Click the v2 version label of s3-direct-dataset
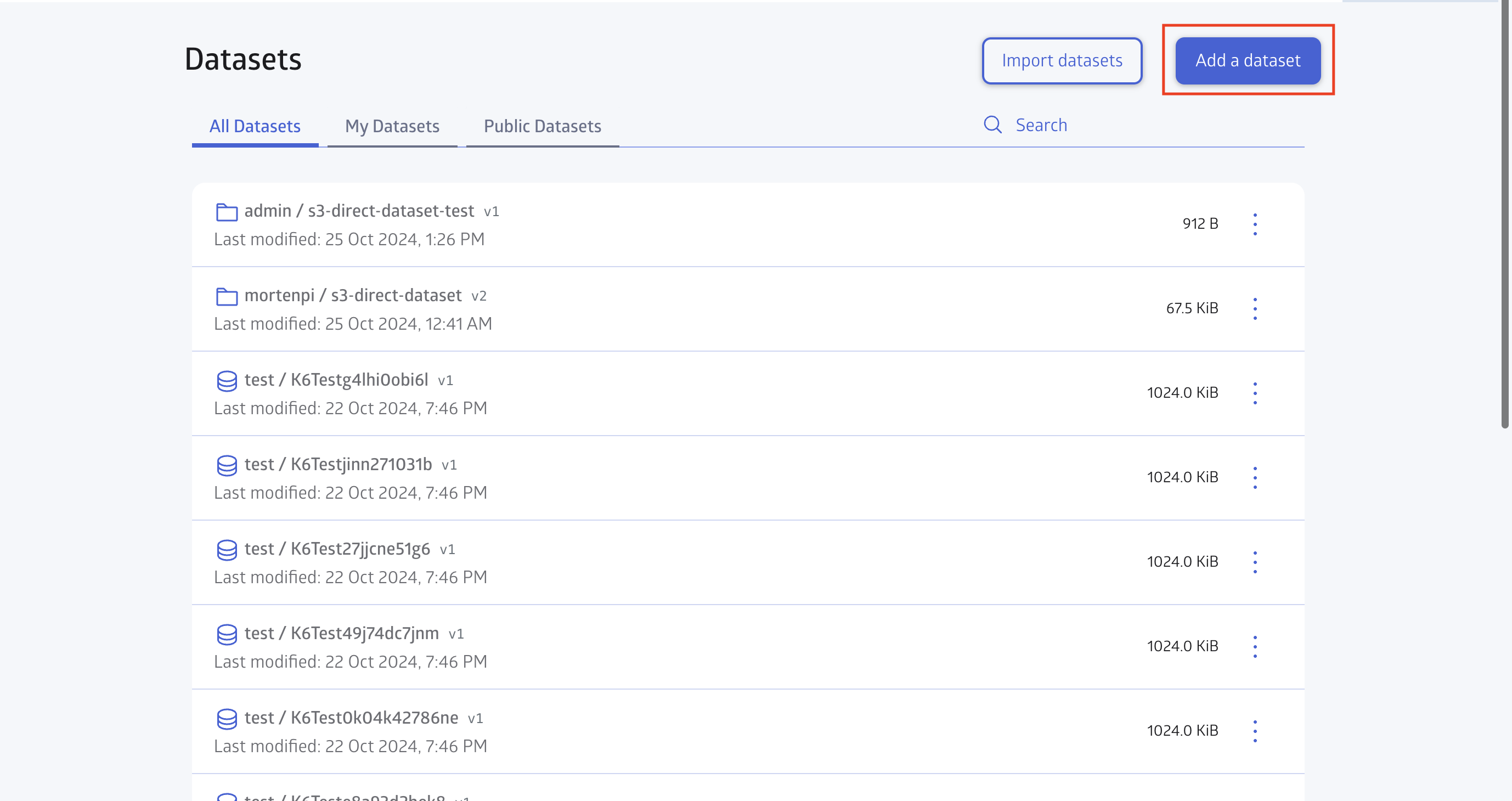Viewport: 1512px width, 801px height. [x=479, y=296]
